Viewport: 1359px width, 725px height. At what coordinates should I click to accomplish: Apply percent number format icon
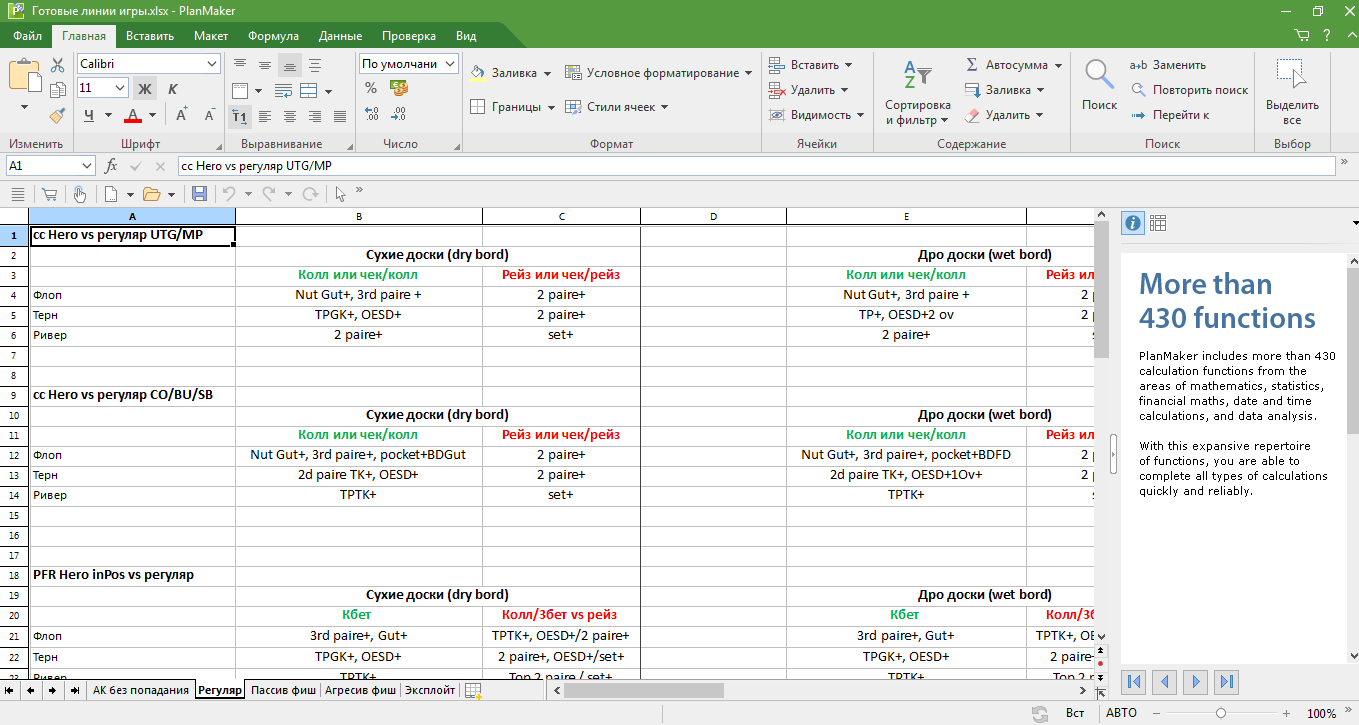point(371,89)
